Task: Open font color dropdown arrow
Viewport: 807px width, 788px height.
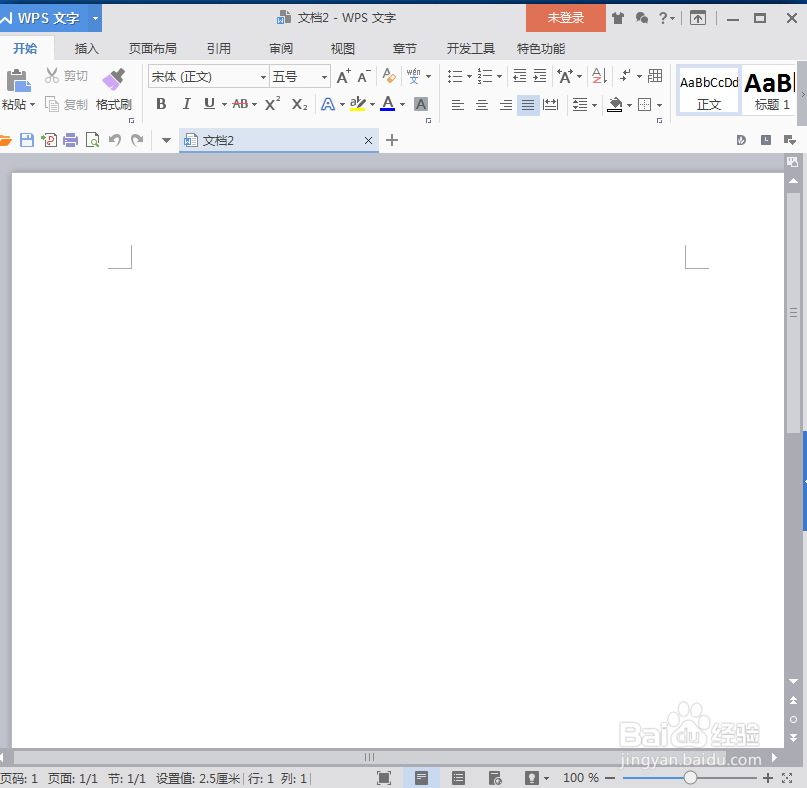Action: 402,105
